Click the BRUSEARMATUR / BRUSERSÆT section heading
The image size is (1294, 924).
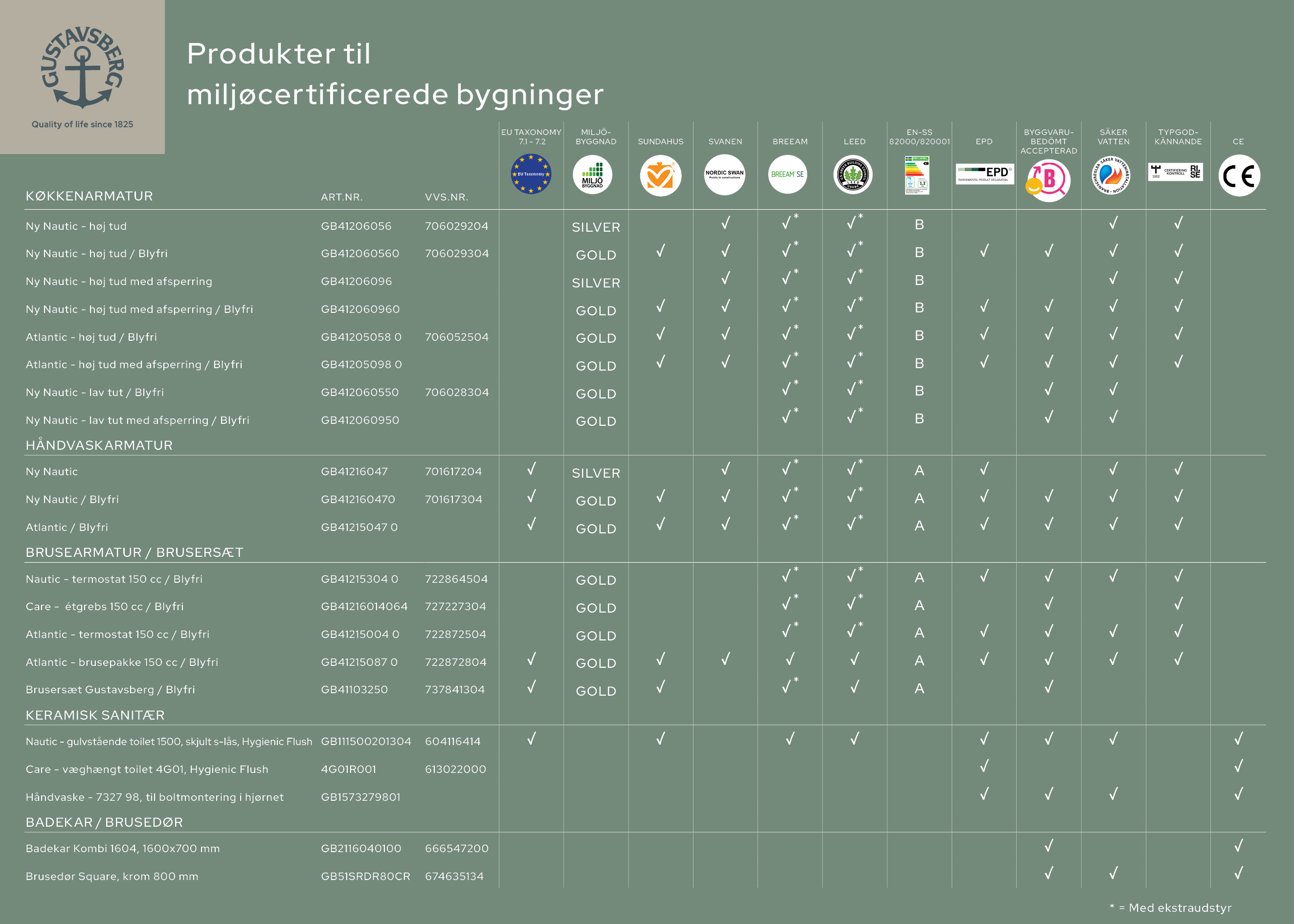pos(134,552)
